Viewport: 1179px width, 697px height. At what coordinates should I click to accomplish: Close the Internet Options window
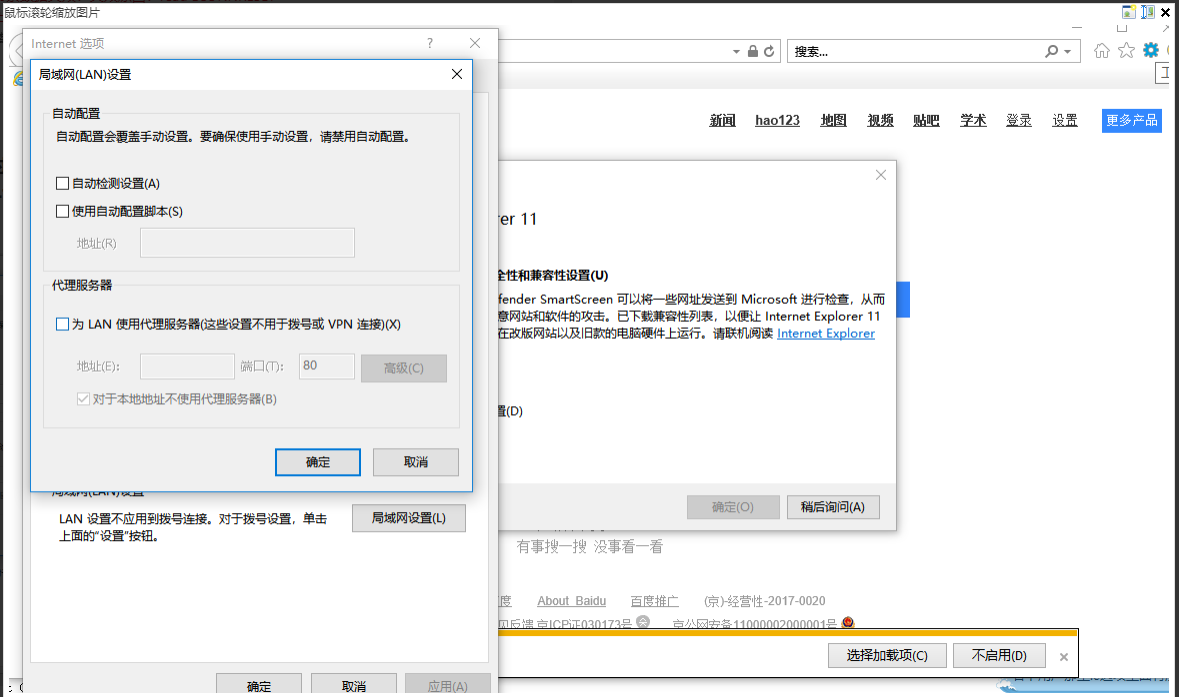tap(475, 44)
